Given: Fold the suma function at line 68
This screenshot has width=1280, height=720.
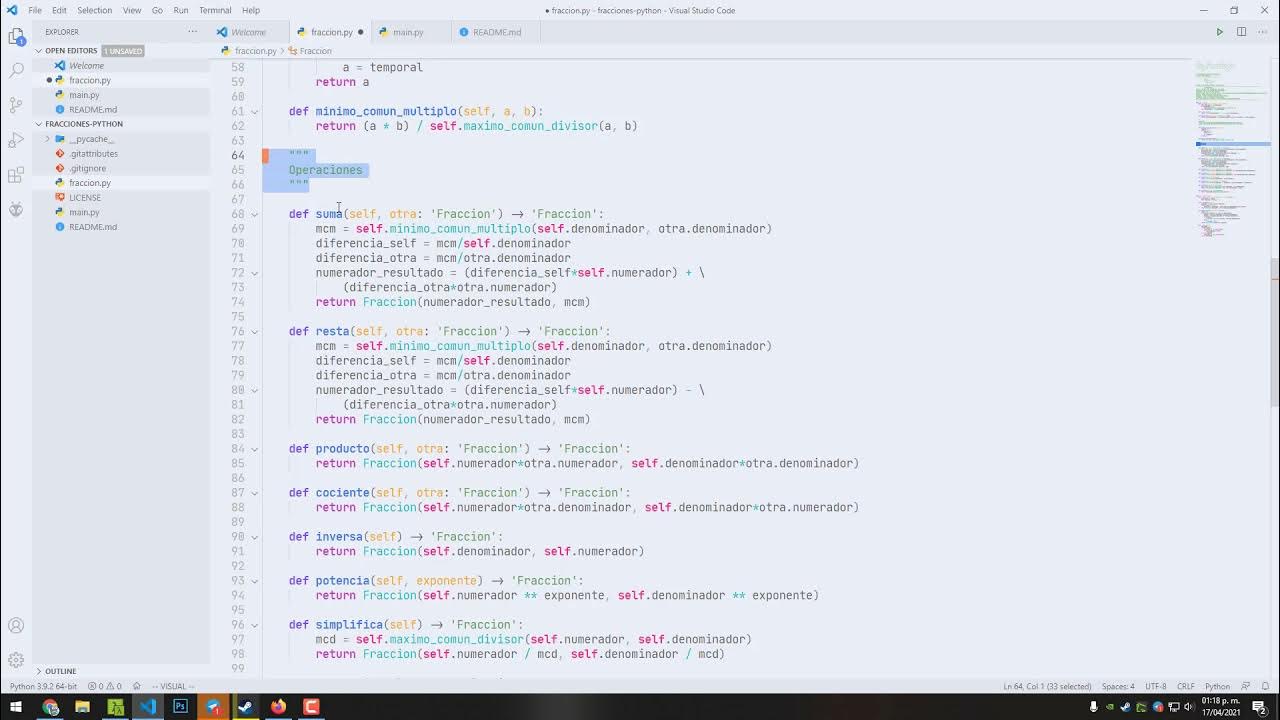Looking at the screenshot, I should click(x=254, y=214).
